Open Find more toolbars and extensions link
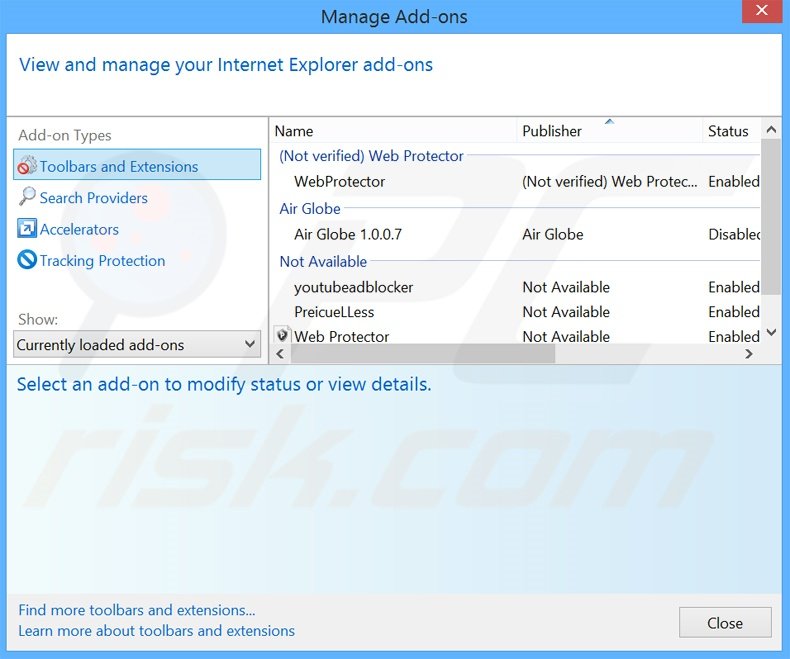Screen dimensions: 790x659 137,610
